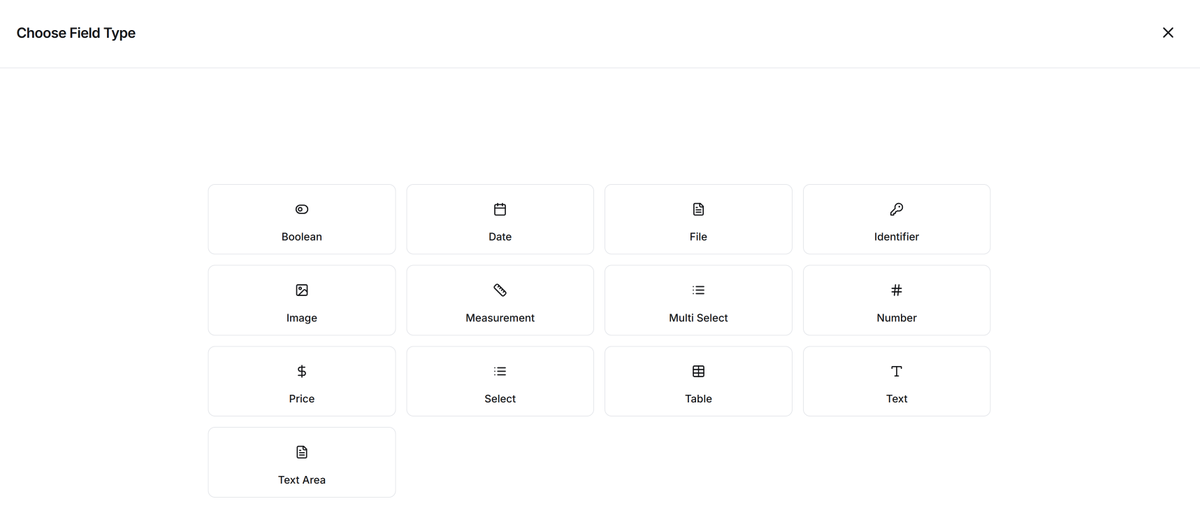Select the Identifier key icon
Screen dimensions: 1200x527
[x=897, y=209]
